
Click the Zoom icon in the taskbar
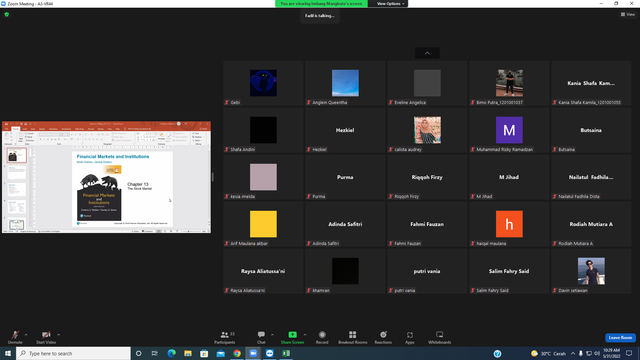(x=253, y=353)
